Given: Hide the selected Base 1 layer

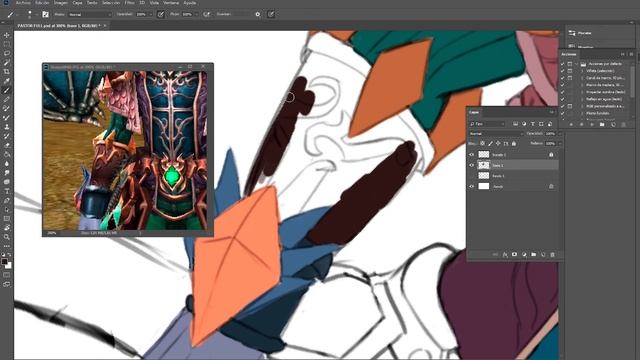Looking at the screenshot, I should [x=472, y=165].
